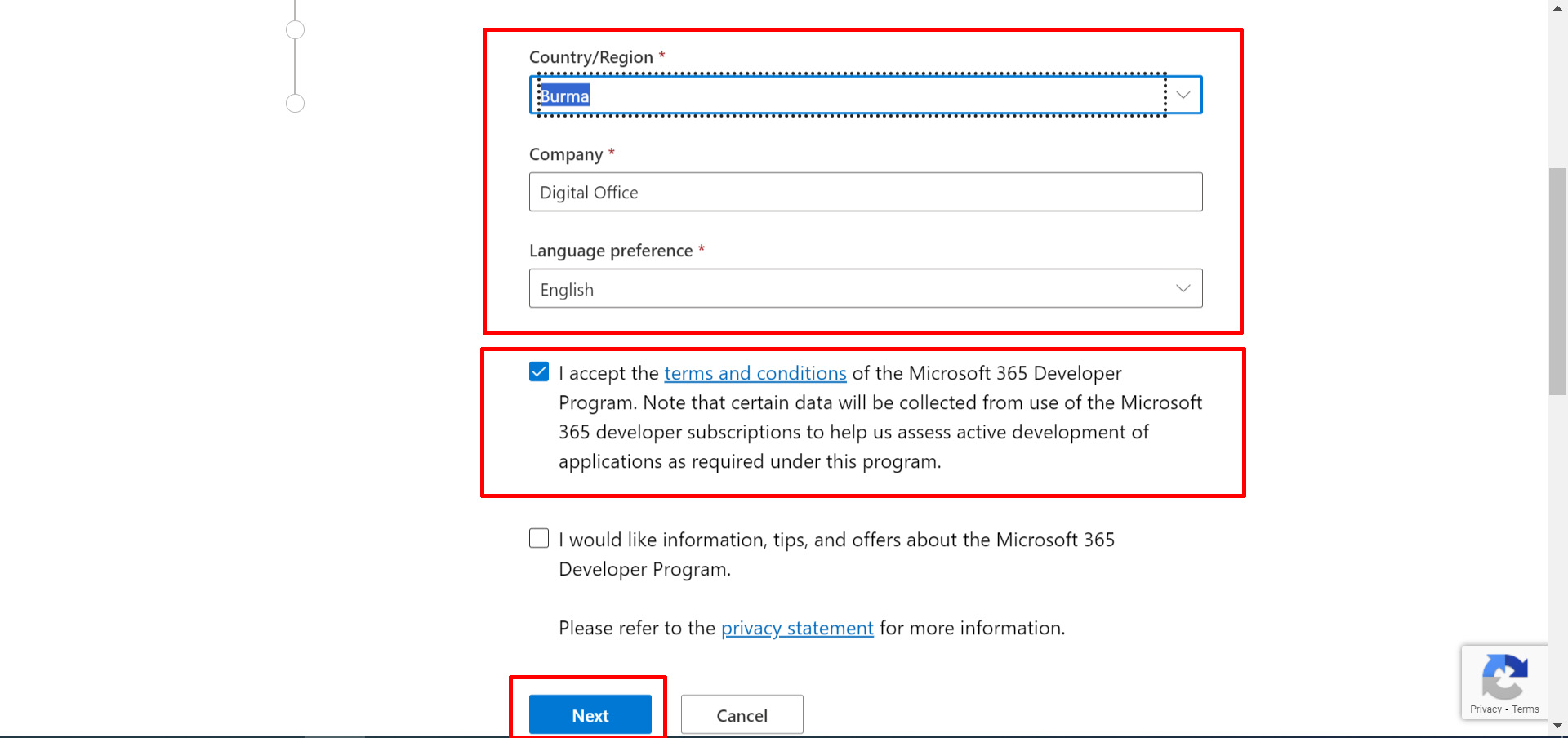Uncheck the accept terms and conditions checkbox

539,372
